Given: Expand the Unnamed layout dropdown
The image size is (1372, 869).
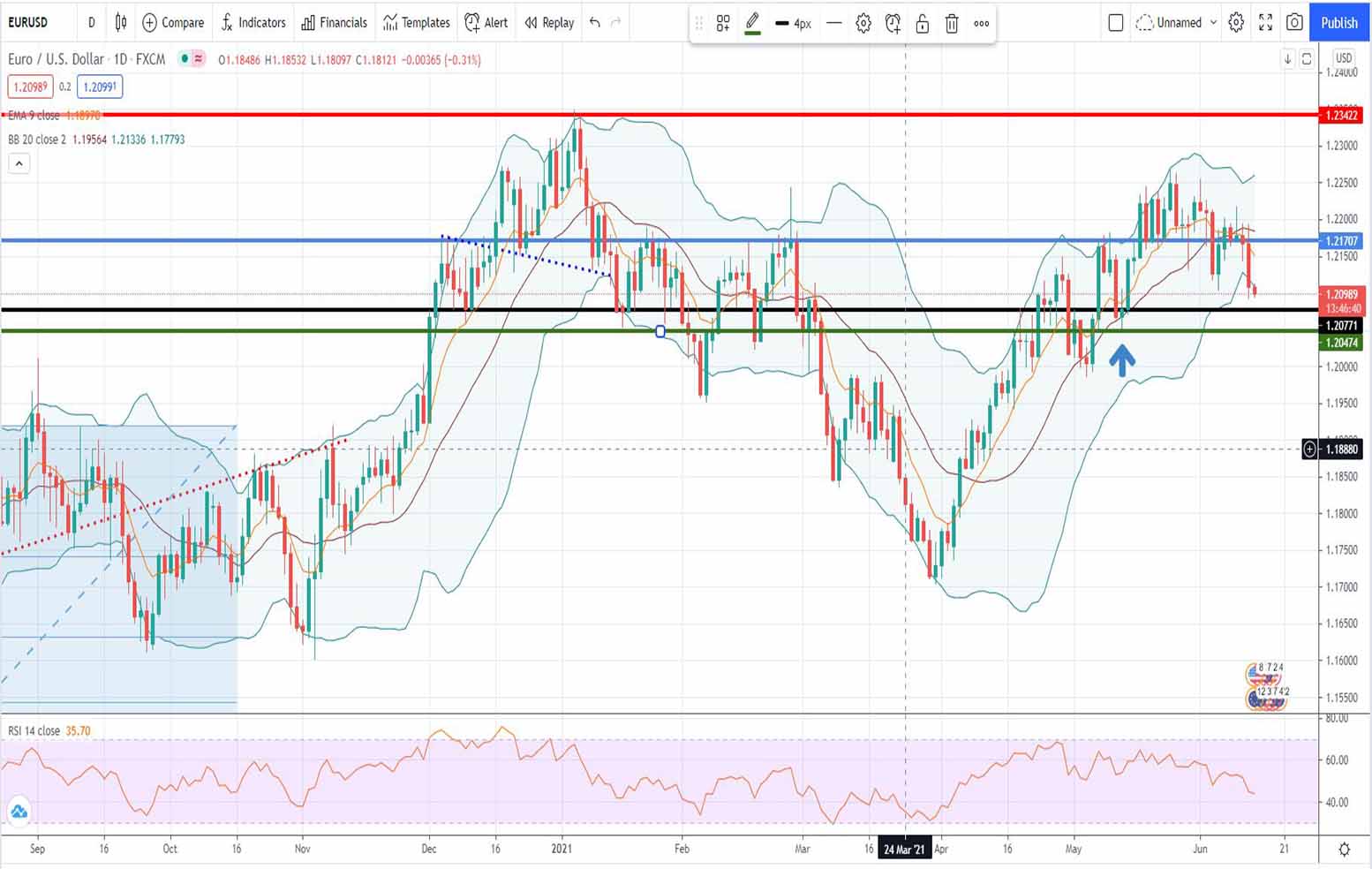Looking at the screenshot, I should click(1213, 22).
